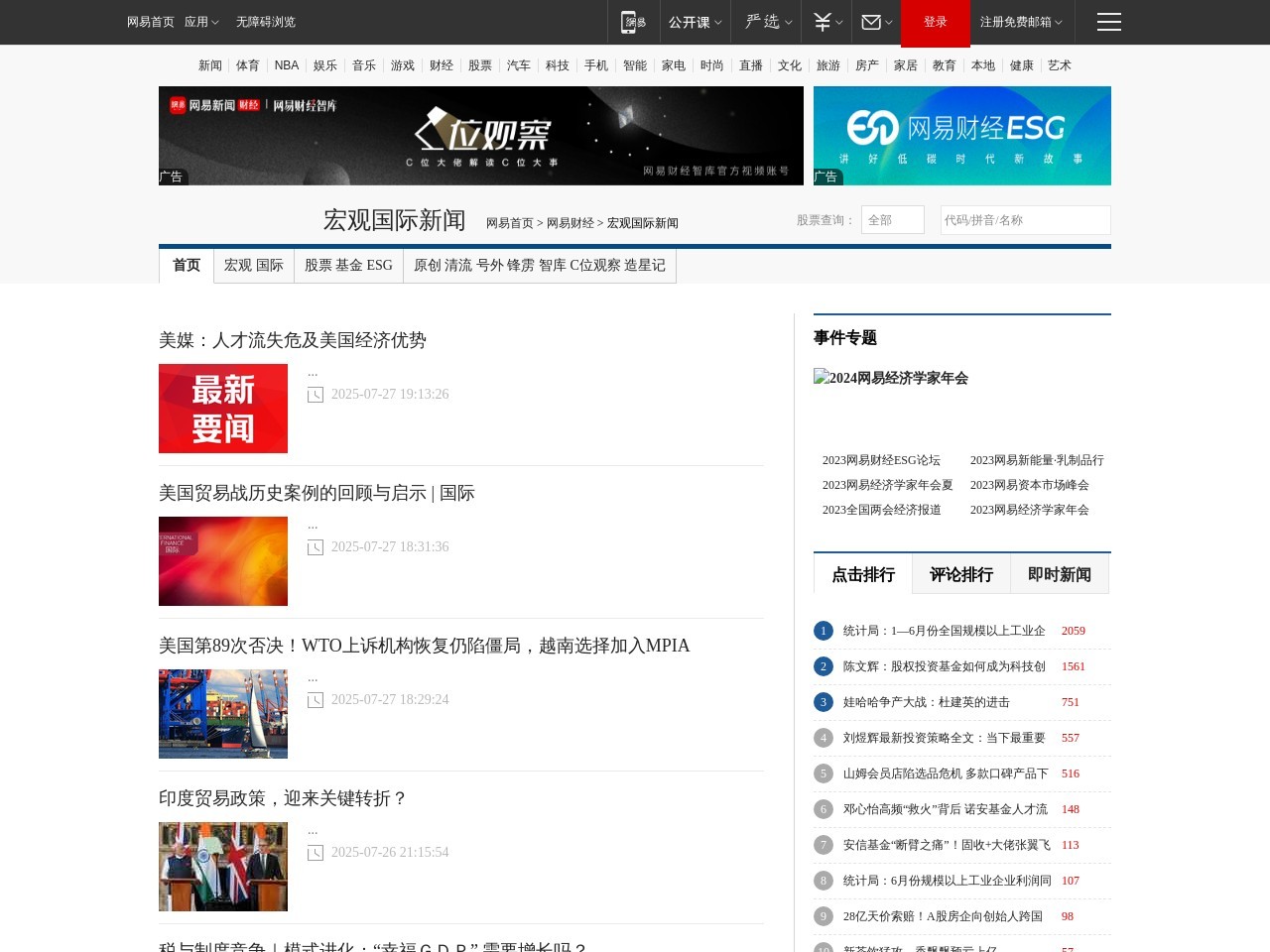Click the 代码/拼音/名称 stock search input

click(1025, 220)
